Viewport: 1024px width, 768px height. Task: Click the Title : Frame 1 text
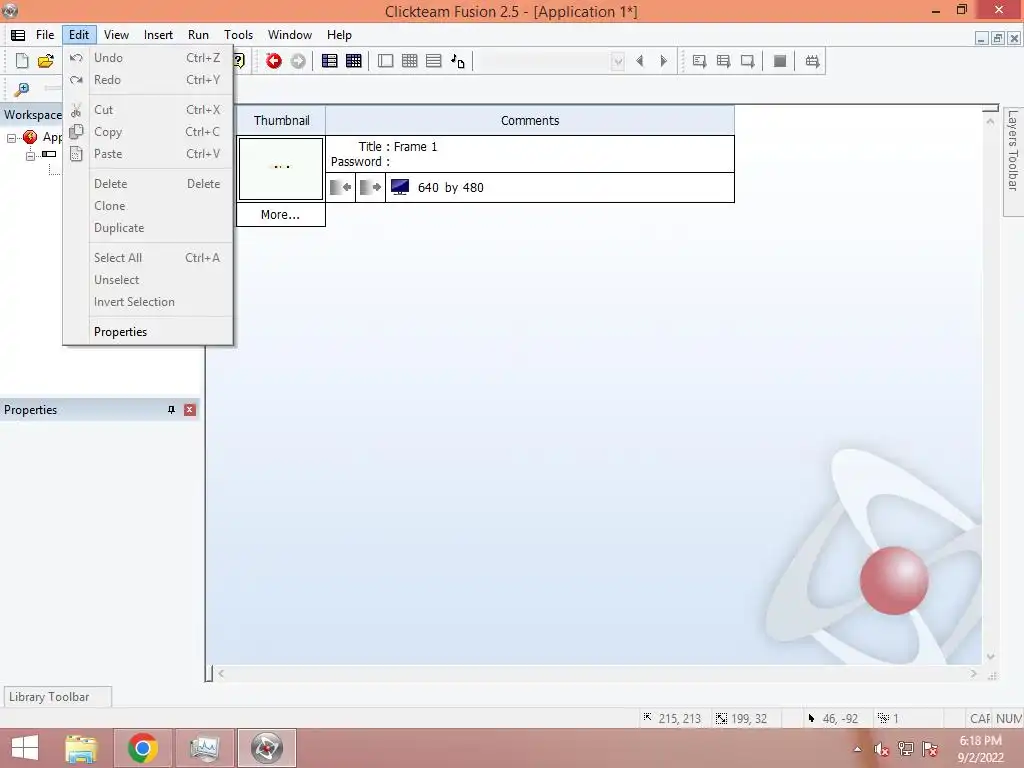pyautogui.click(x=398, y=146)
